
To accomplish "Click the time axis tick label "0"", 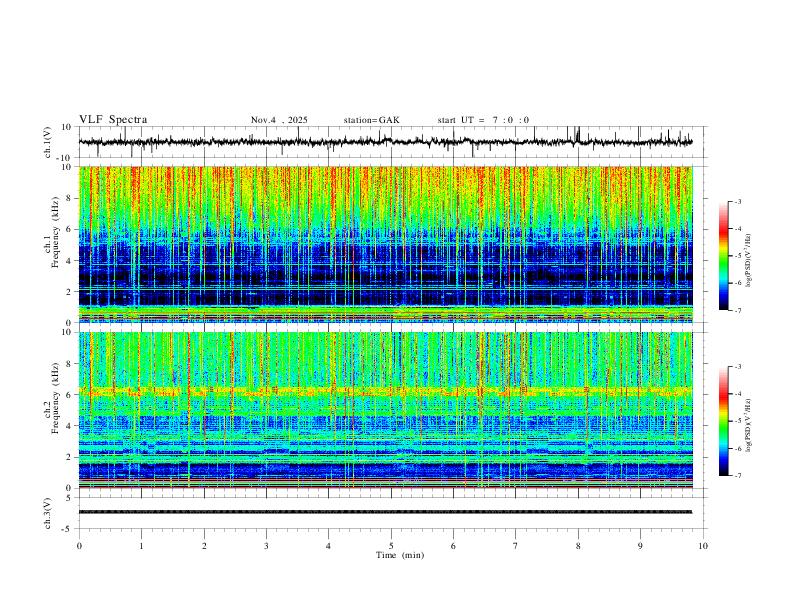I will click(79, 546).
